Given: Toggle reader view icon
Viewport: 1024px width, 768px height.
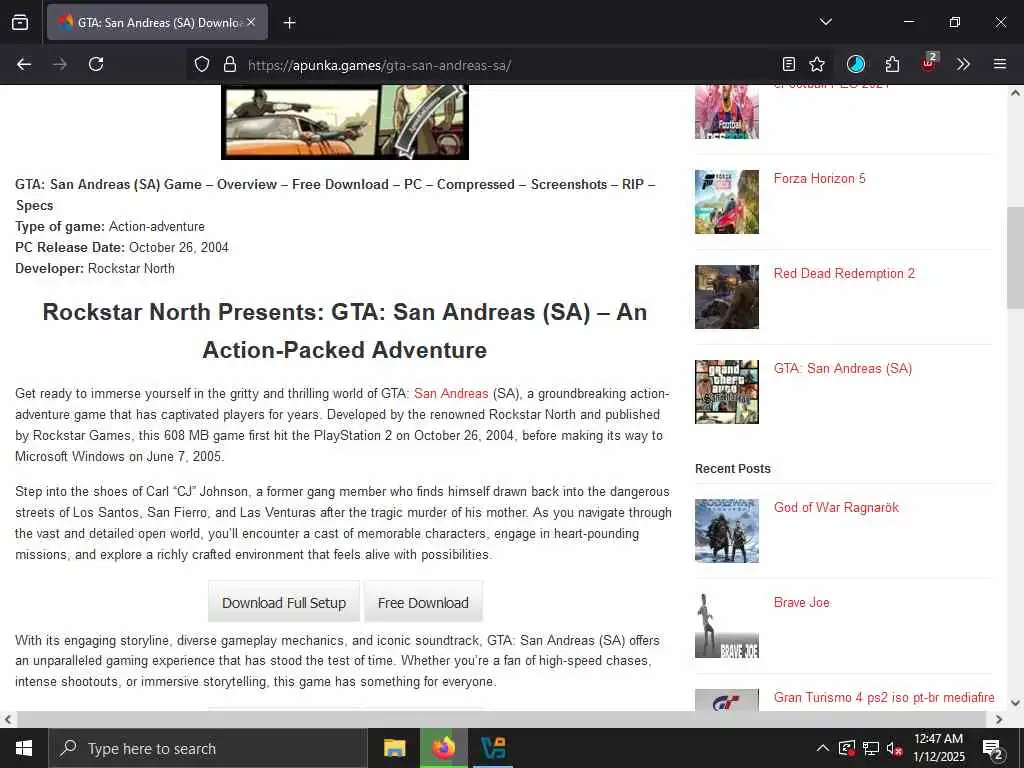Looking at the screenshot, I should coord(789,64).
